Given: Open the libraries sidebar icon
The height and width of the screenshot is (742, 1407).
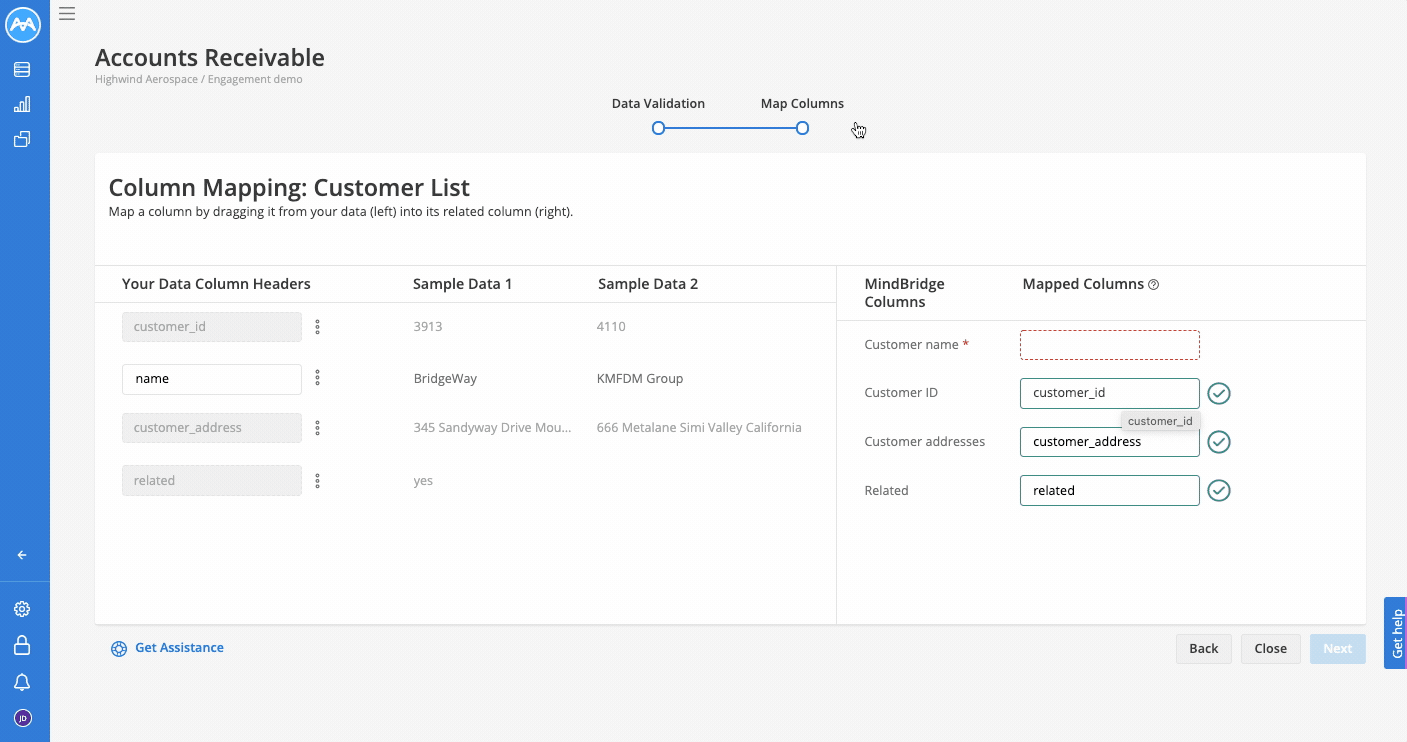Looking at the screenshot, I should click(22, 139).
